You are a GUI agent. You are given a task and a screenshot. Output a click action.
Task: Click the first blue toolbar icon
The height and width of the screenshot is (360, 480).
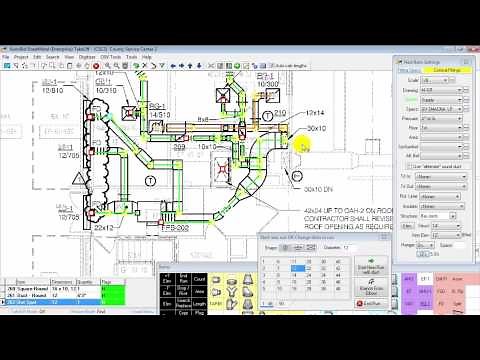click(x=6, y=66)
